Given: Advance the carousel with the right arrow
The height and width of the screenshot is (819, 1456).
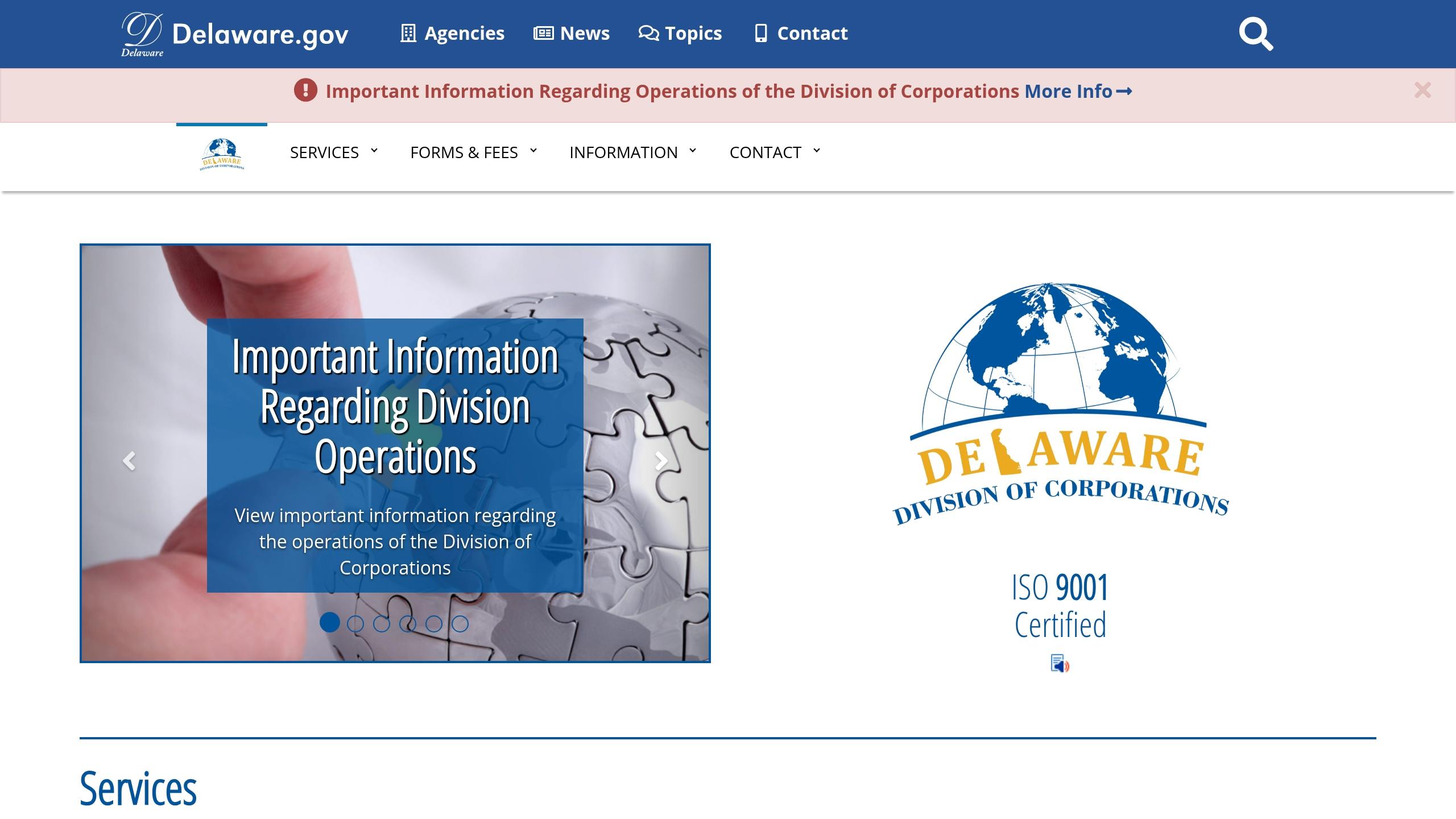Looking at the screenshot, I should (661, 462).
